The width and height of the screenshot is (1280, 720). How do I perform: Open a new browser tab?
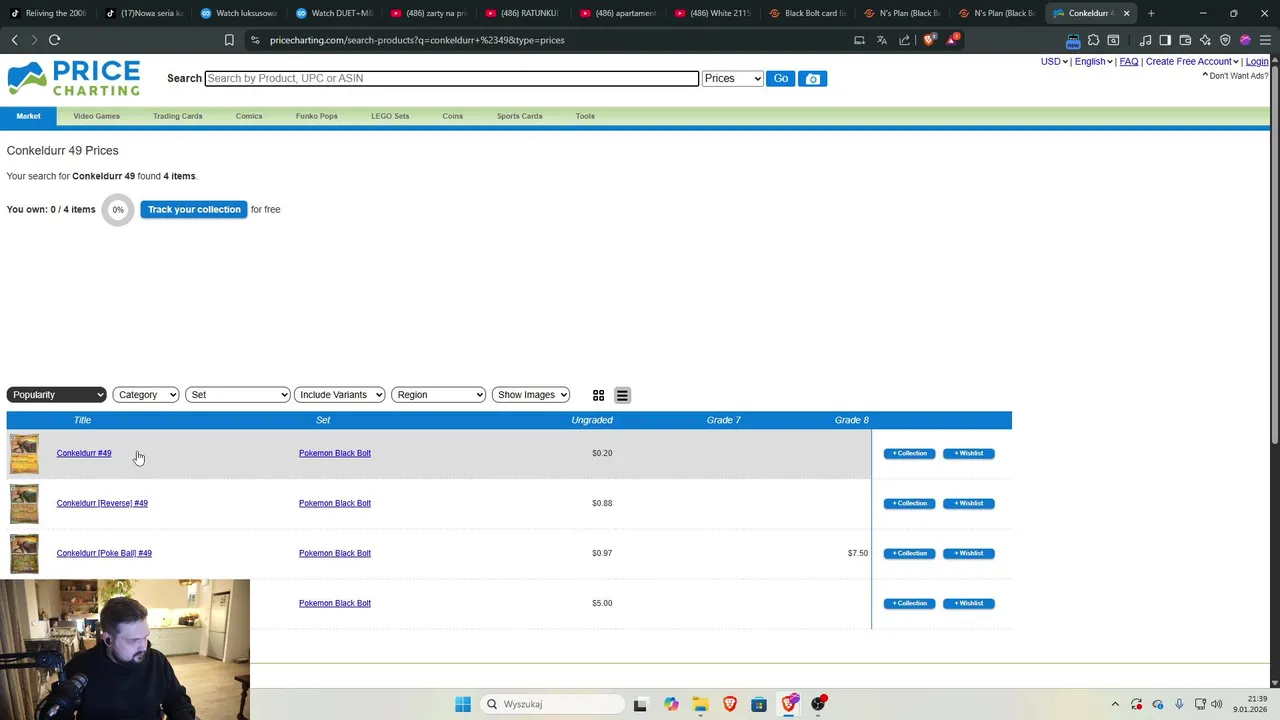(x=1151, y=13)
